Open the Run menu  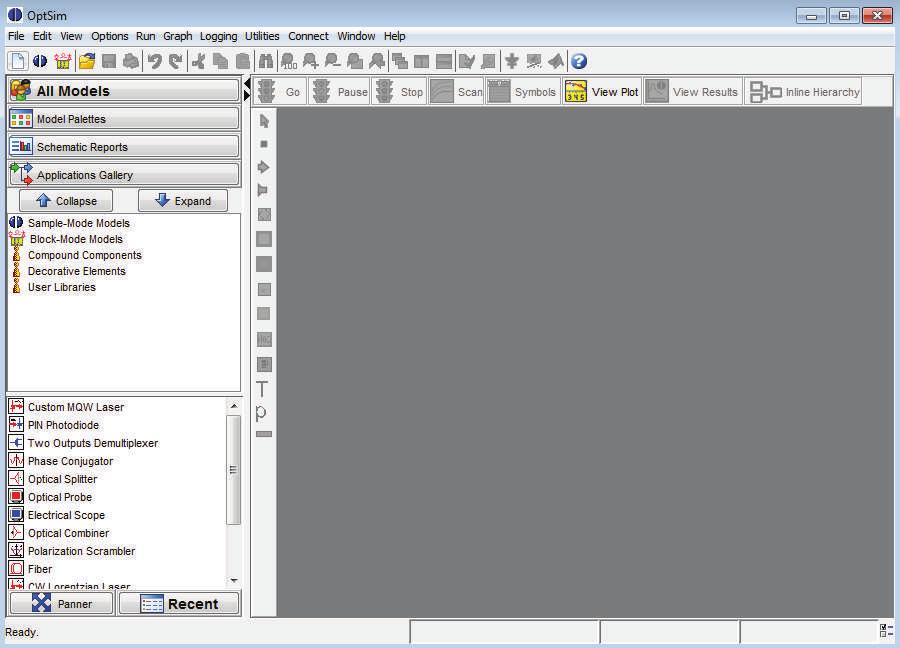coord(146,36)
